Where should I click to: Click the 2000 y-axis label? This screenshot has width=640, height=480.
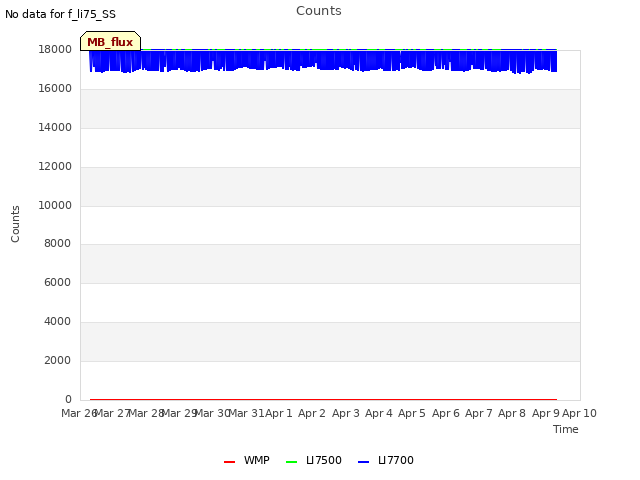pyautogui.click(x=58, y=360)
